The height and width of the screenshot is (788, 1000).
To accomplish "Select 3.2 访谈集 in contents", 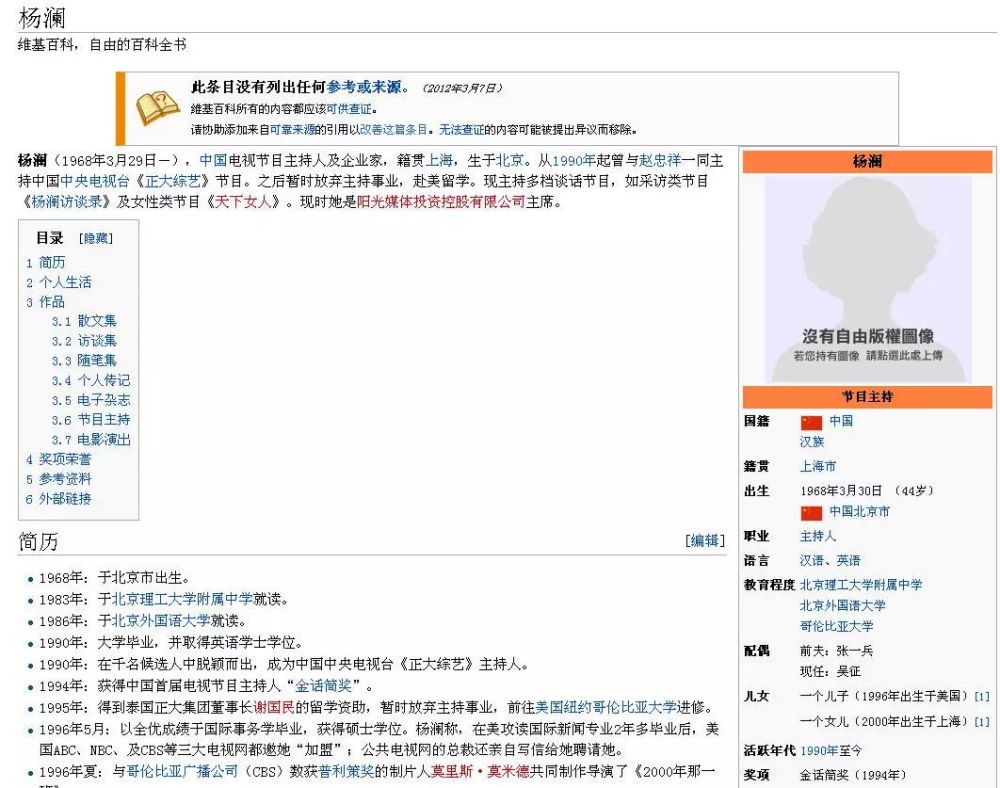I will (84, 341).
